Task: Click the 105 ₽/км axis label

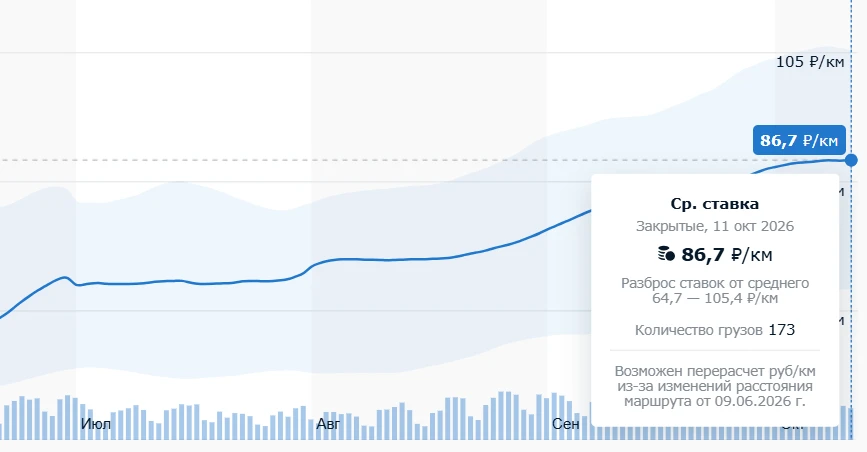Action: click(810, 62)
